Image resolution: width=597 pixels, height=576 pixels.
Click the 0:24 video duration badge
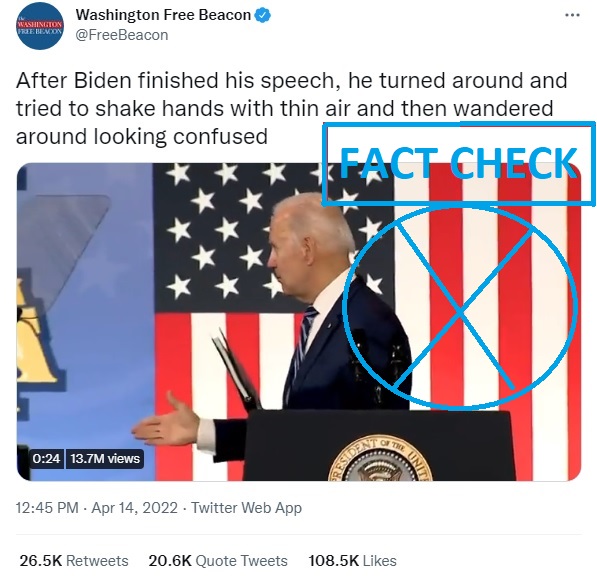pyautogui.click(x=46, y=458)
